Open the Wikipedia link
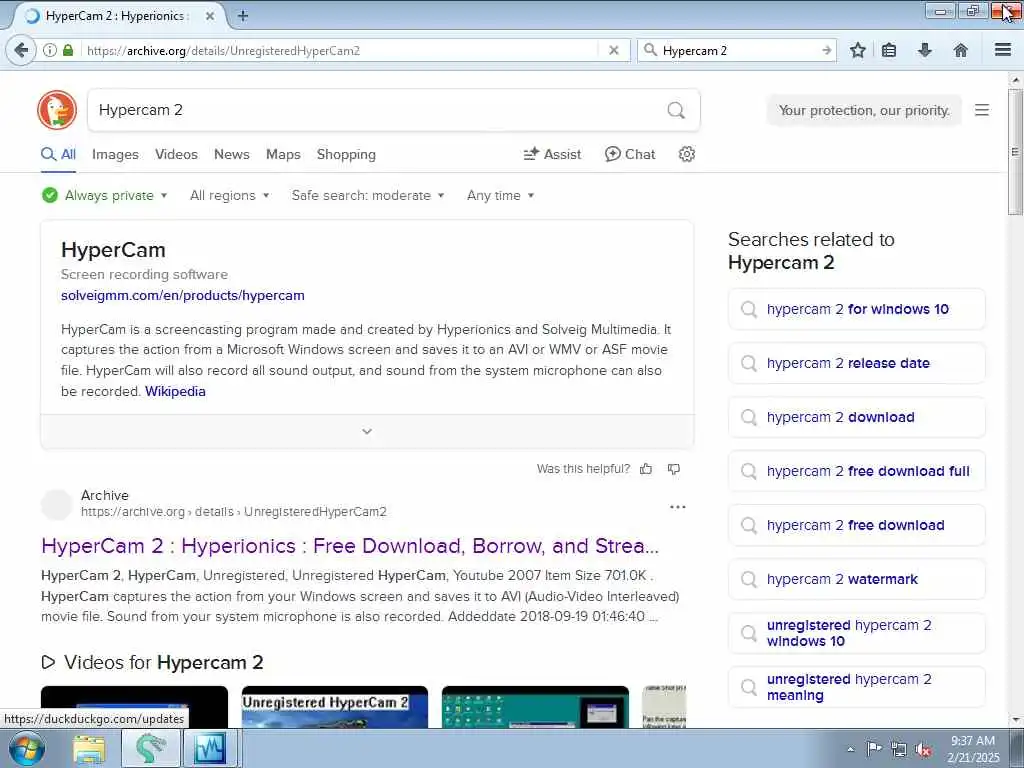Image resolution: width=1024 pixels, height=768 pixels. click(x=175, y=391)
